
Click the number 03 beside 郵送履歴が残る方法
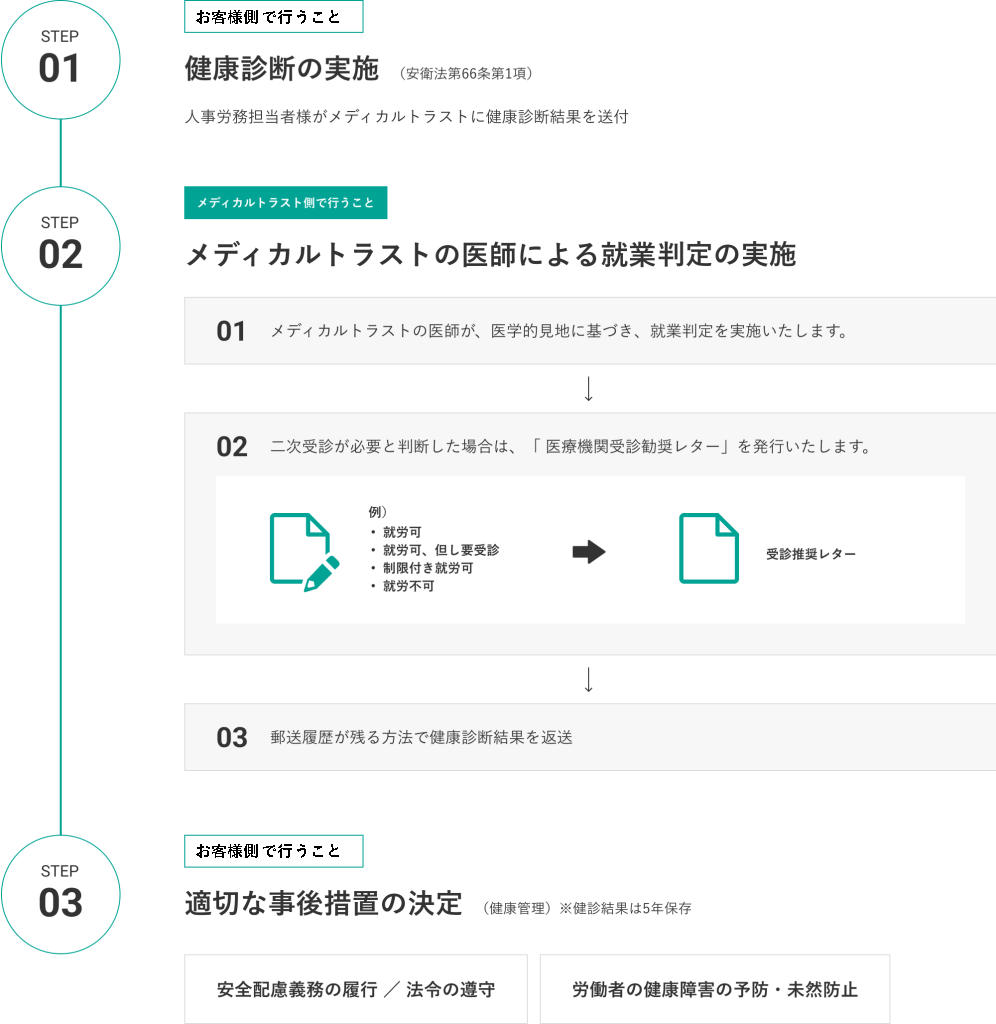(232, 737)
